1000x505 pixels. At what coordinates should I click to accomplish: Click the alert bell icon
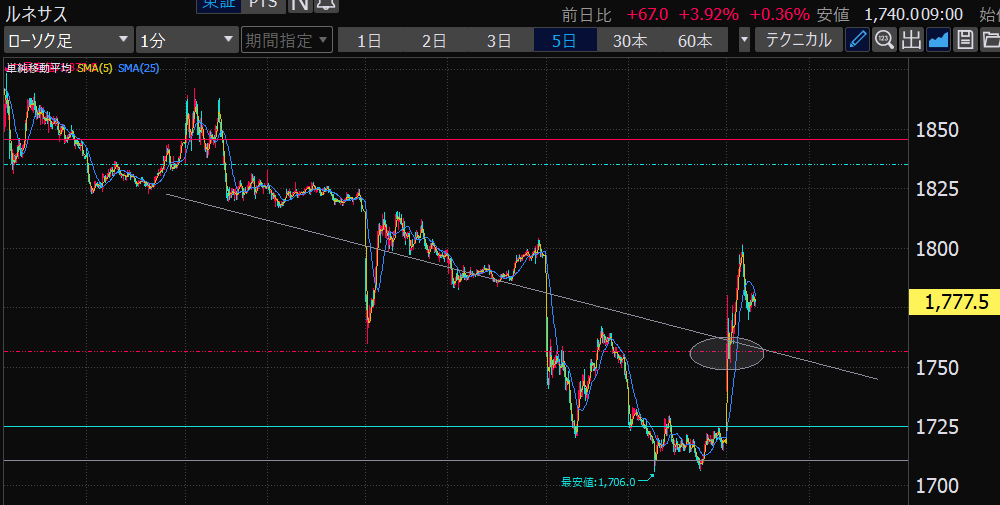tap(325, 5)
